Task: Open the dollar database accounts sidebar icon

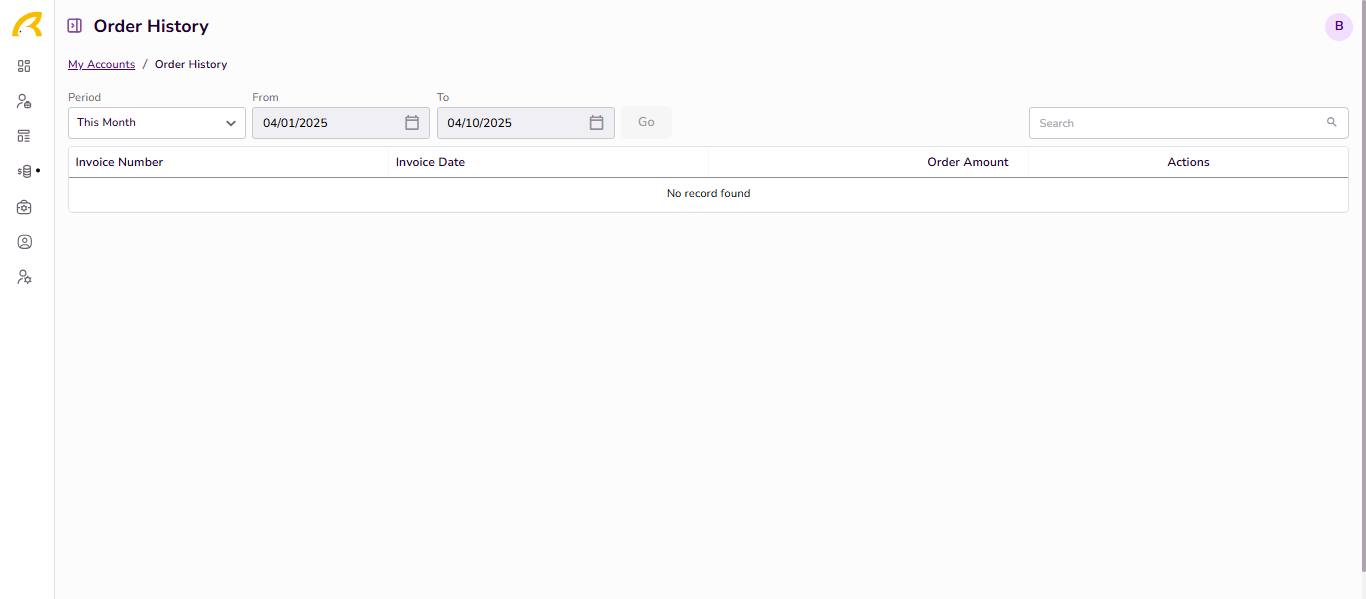Action: click(25, 171)
